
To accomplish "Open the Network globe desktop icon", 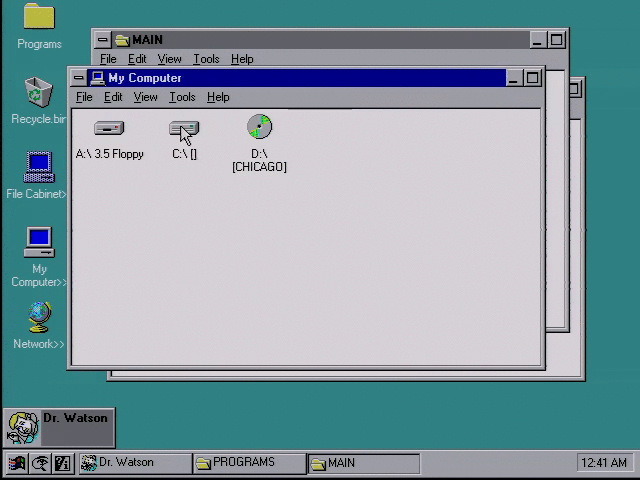I will tap(40, 317).
